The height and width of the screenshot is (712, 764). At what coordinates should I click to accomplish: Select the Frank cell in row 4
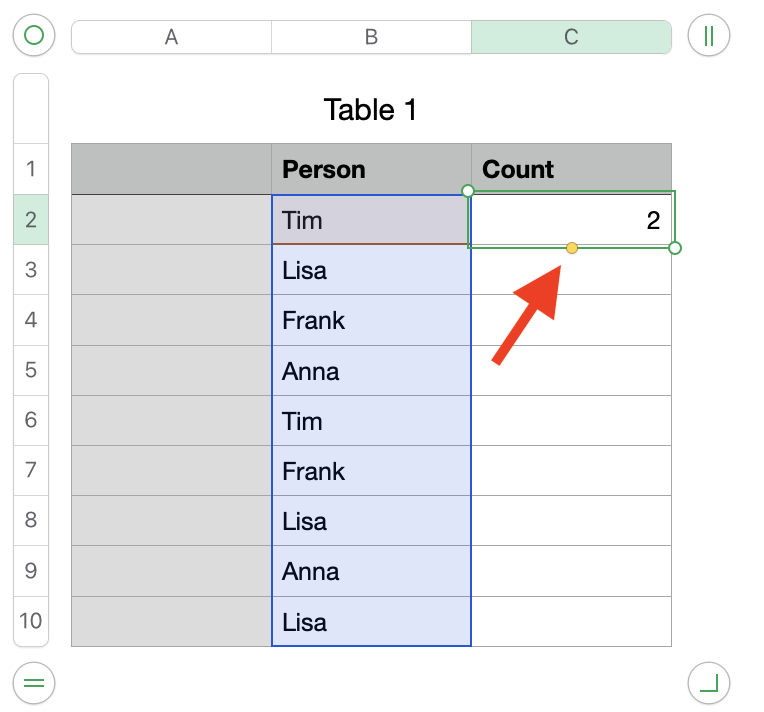point(371,321)
